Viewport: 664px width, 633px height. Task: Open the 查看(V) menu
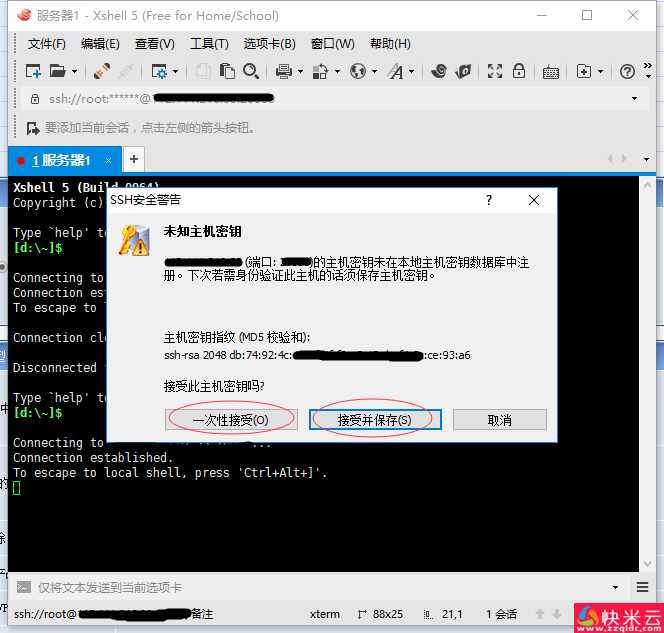point(155,44)
